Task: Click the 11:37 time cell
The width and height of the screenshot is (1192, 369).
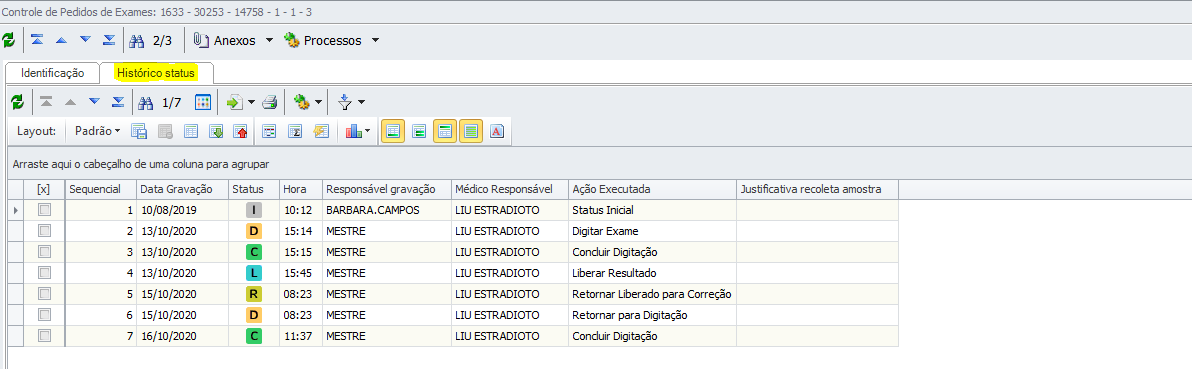Action: click(x=301, y=336)
